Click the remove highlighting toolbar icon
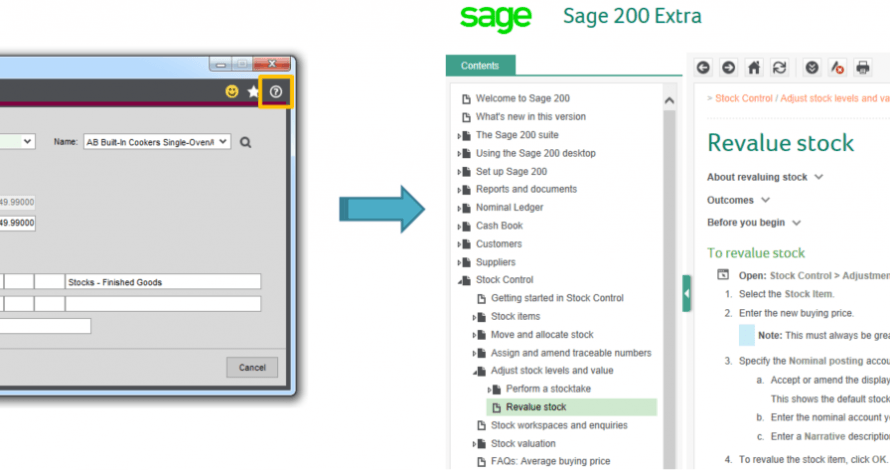The width and height of the screenshot is (890, 470). click(x=837, y=68)
